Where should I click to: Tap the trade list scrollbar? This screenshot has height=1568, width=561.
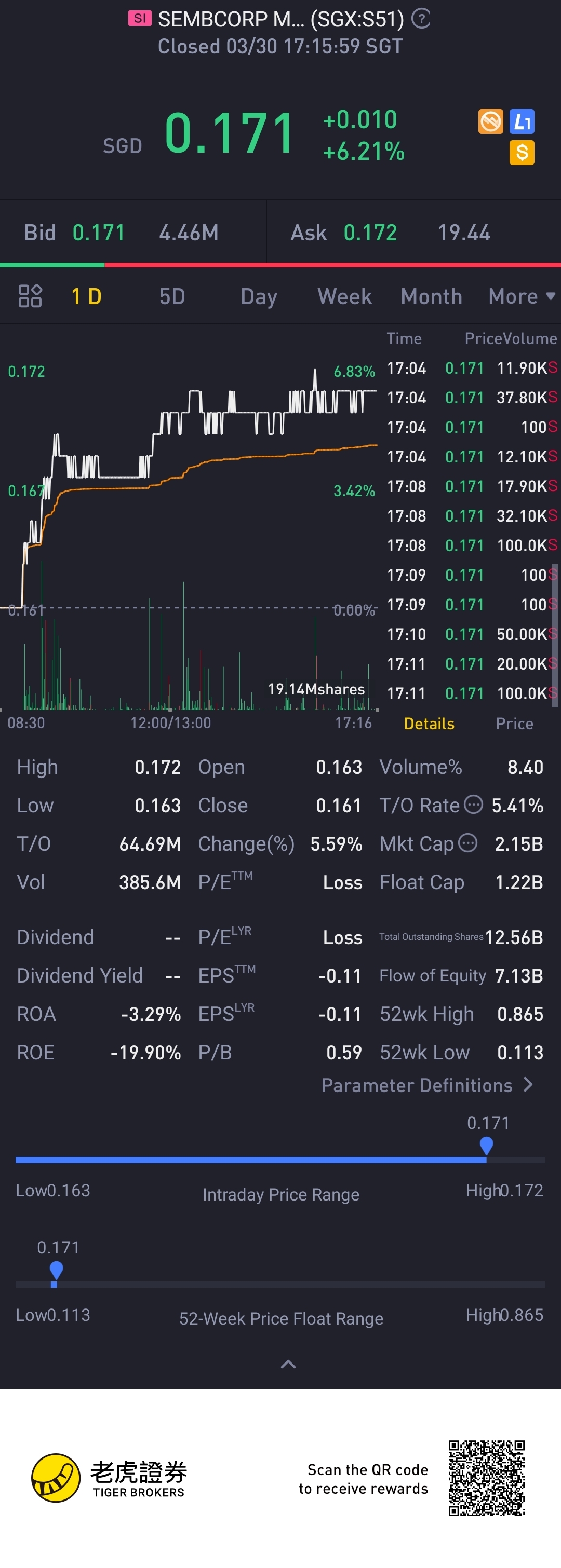point(554,636)
